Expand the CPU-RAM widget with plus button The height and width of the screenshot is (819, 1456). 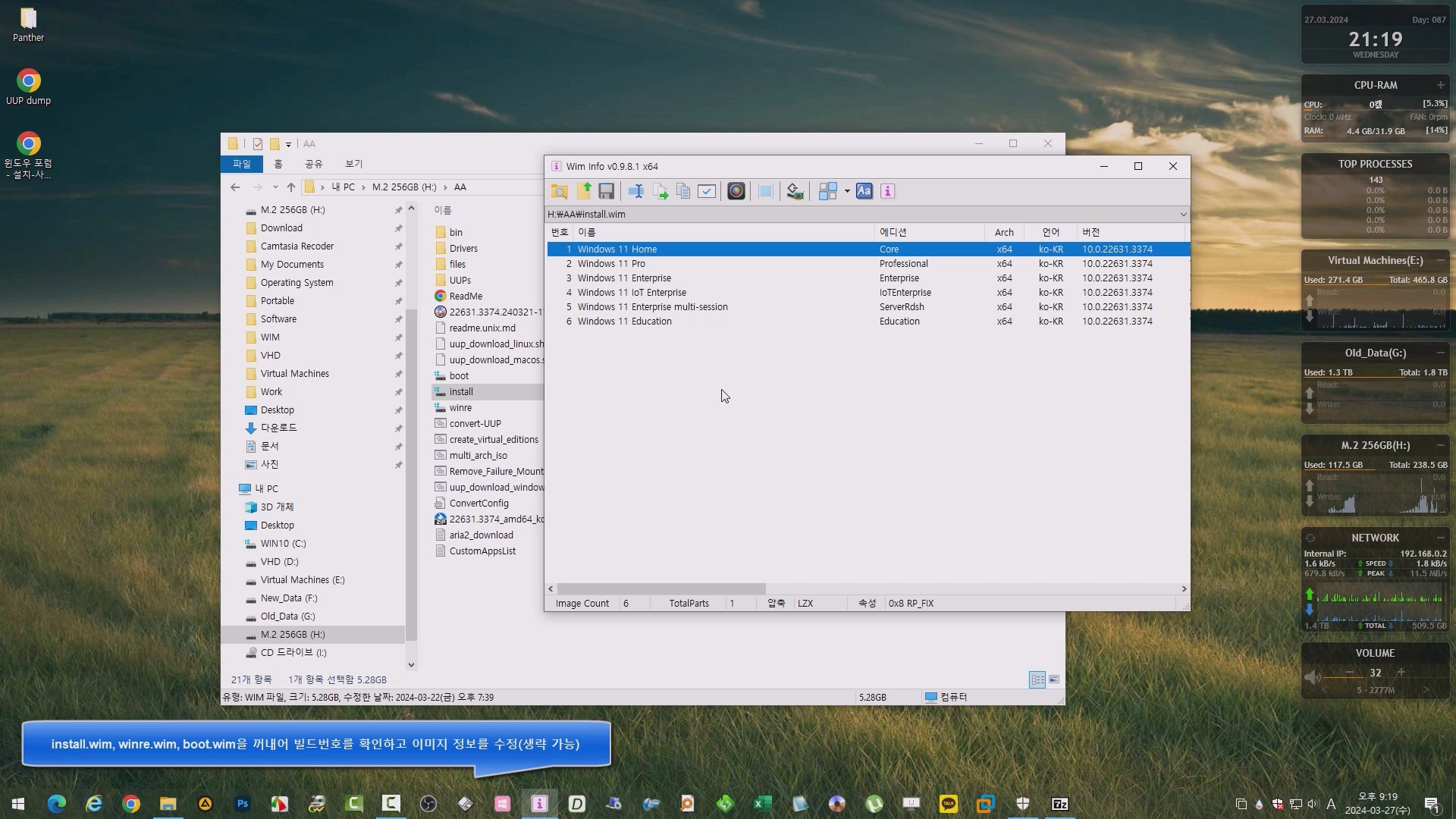[x=1440, y=85]
